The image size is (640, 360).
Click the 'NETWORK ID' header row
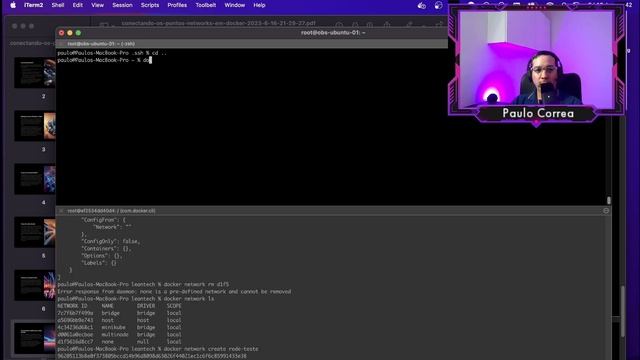pos(120,306)
